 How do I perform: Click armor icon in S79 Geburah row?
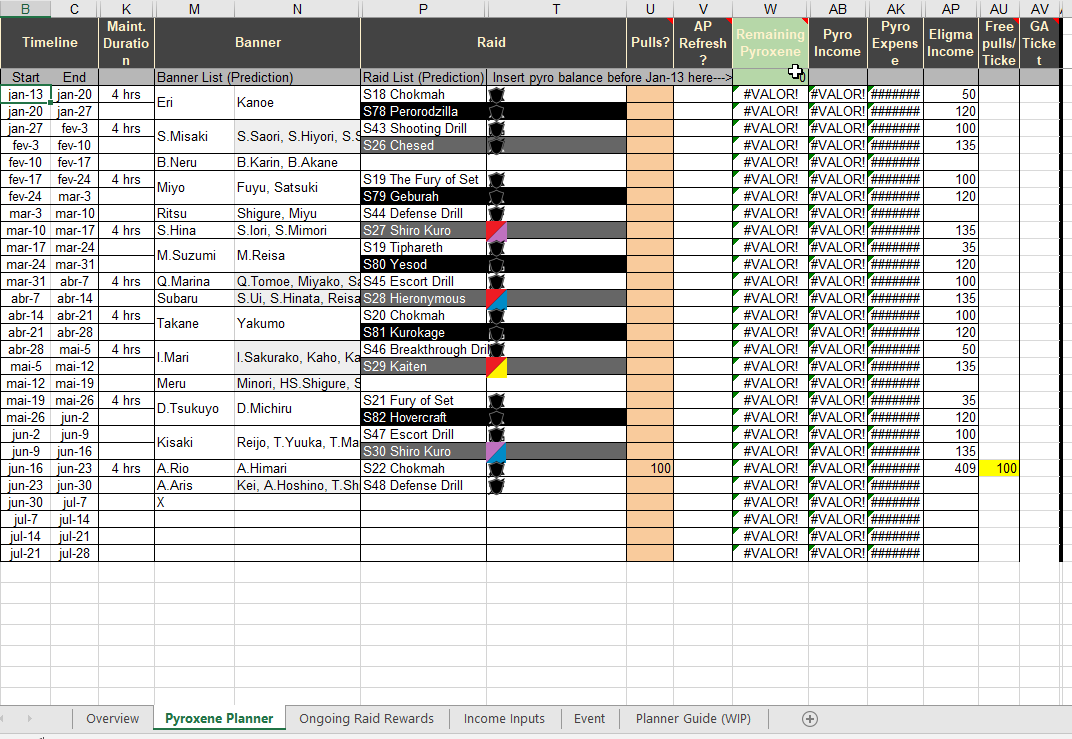[x=496, y=196]
